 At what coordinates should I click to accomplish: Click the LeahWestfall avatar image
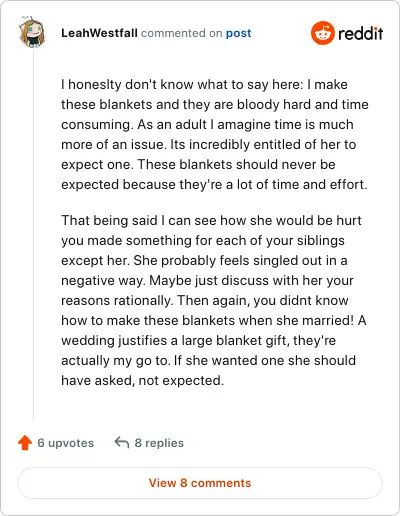click(32, 32)
